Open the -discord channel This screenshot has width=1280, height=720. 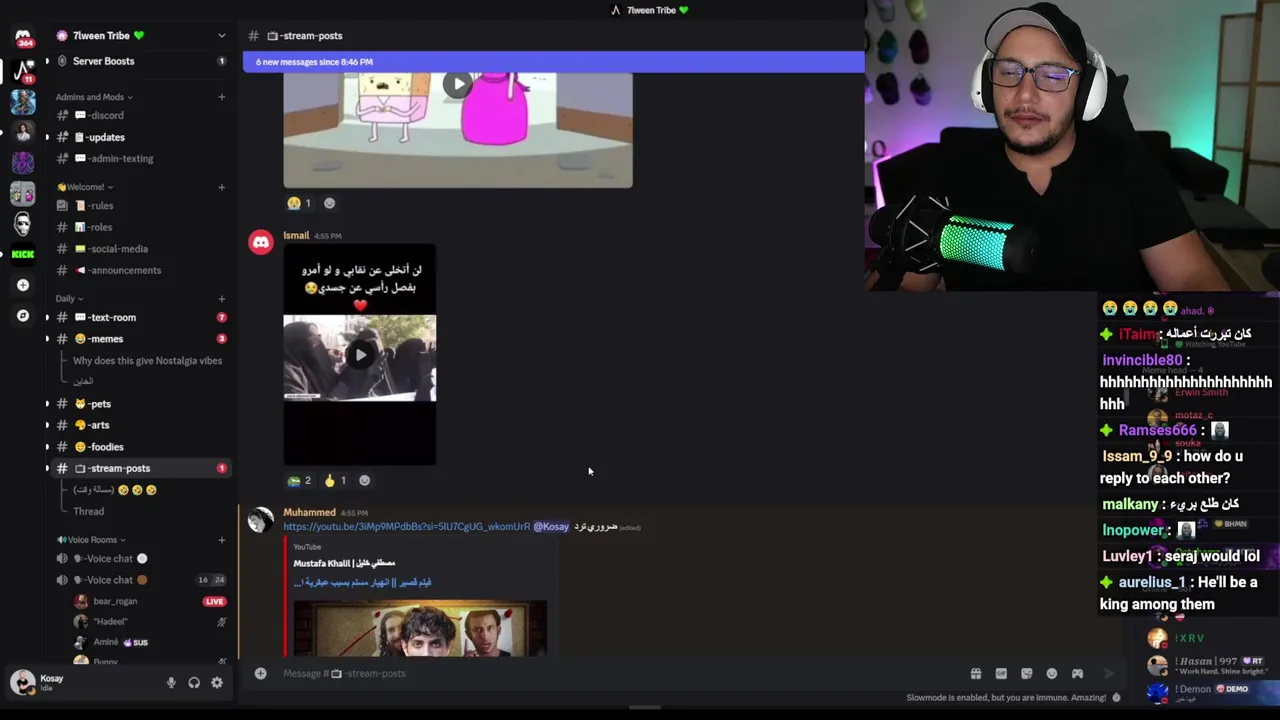pyautogui.click(x=141, y=115)
